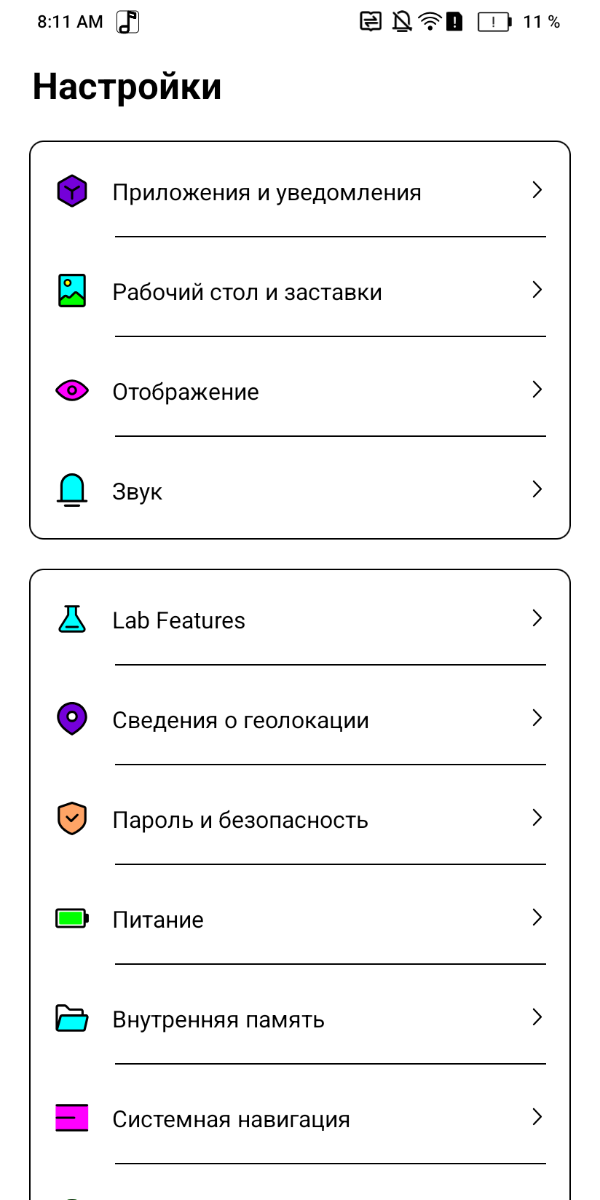Image resolution: width=600 pixels, height=1200 pixels.
Task: Tap the green battery Питание icon
Action: [x=72, y=918]
